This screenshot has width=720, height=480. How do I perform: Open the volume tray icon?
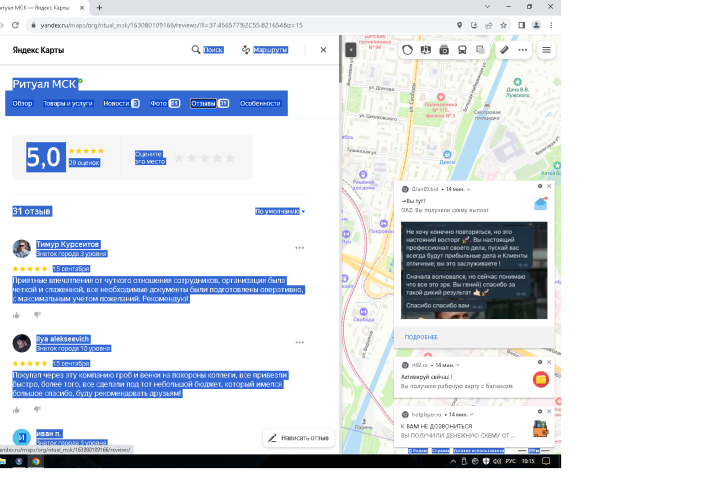click(x=496, y=461)
